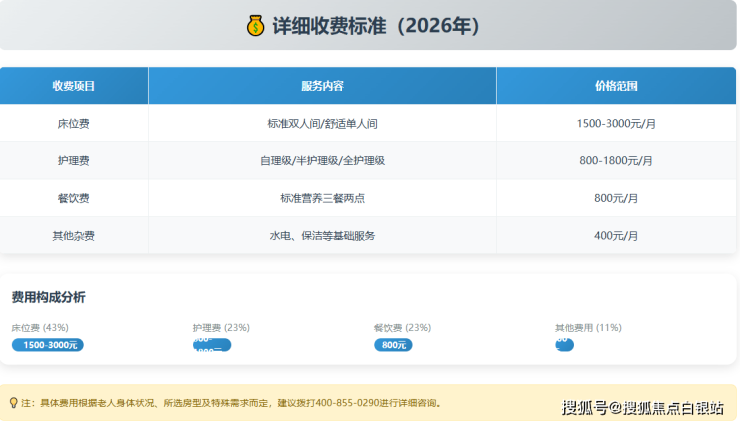Image resolution: width=740 pixels, height=424 pixels.
Task: Select the 护理费 row label in table
Action: tap(74, 160)
